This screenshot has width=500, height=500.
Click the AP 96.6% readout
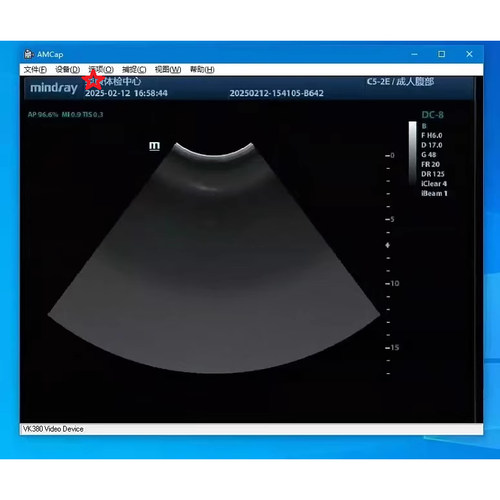(43, 115)
